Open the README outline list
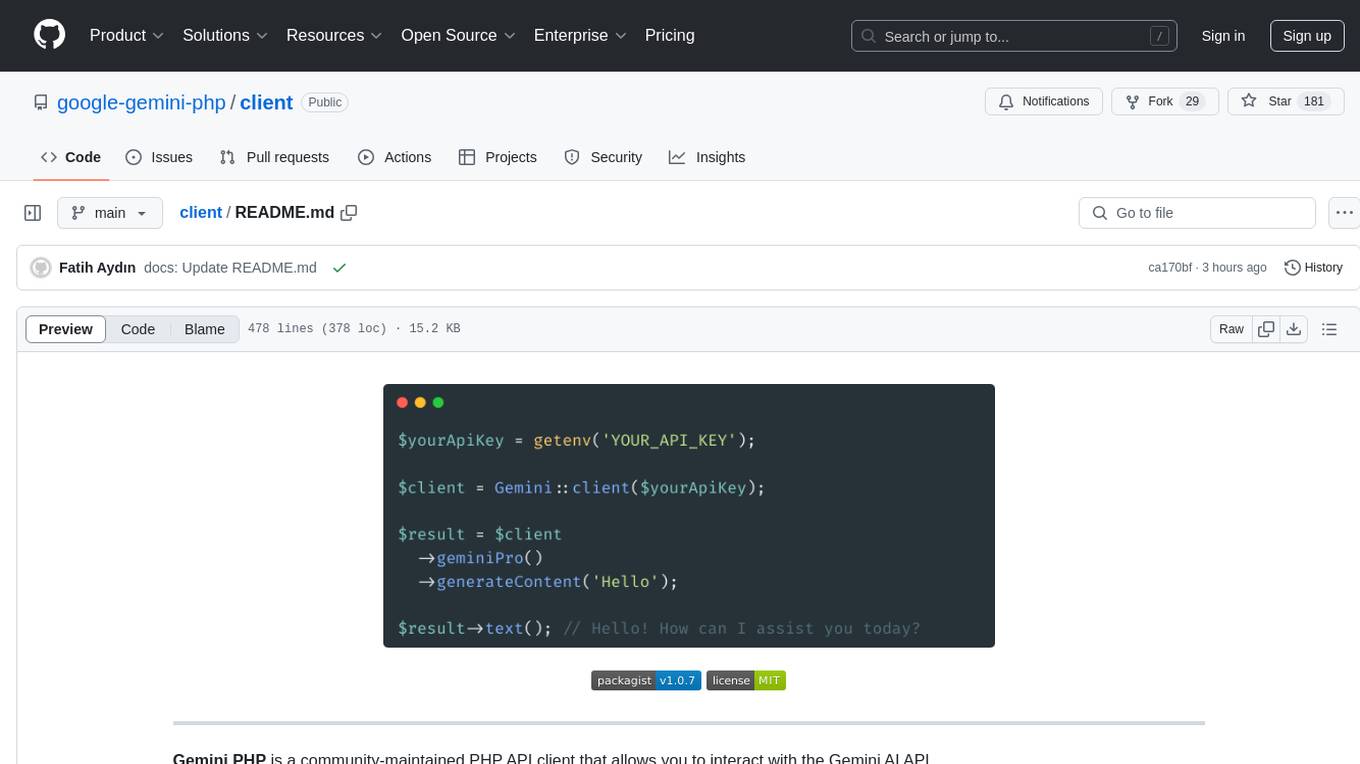 (x=1329, y=329)
